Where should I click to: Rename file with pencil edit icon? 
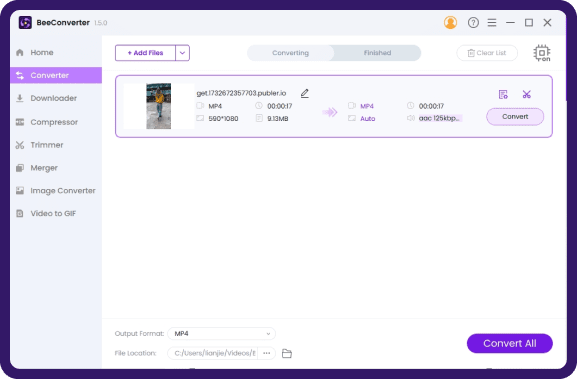click(x=305, y=93)
